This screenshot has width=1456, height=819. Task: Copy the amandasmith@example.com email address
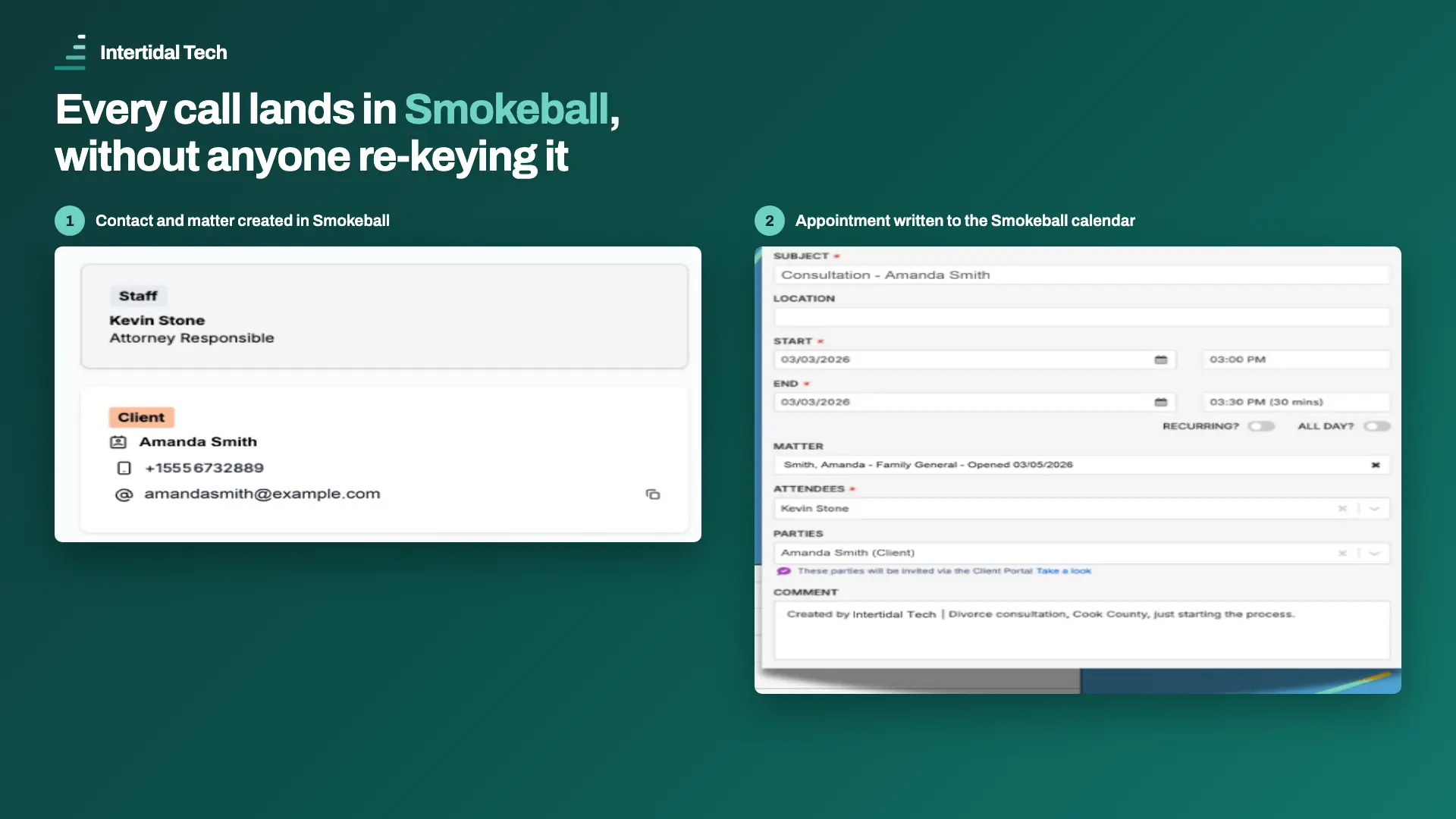(653, 494)
